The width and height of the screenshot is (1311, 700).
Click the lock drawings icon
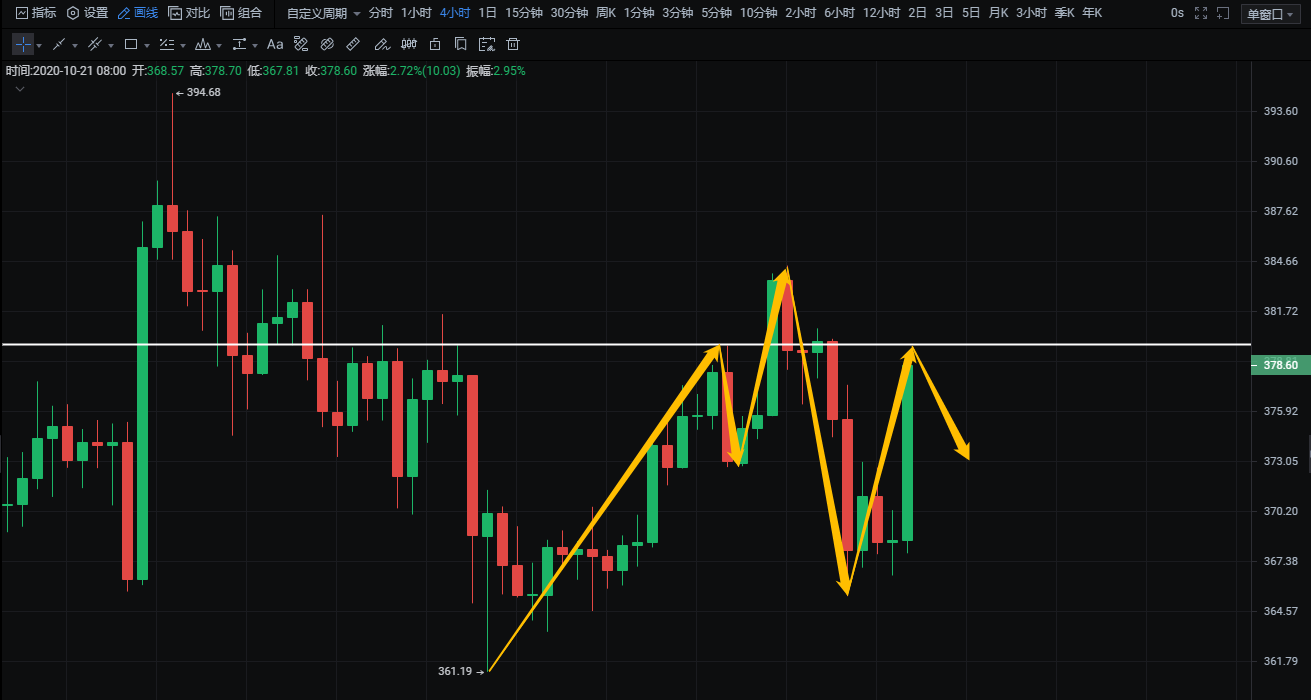[x=434, y=45]
